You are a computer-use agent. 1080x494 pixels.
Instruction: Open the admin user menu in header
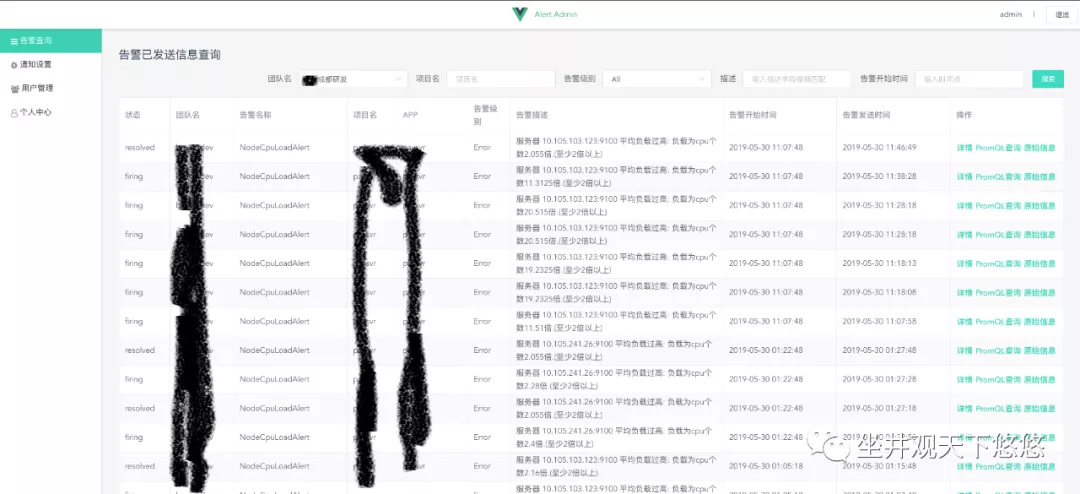pyautogui.click(x=1011, y=14)
